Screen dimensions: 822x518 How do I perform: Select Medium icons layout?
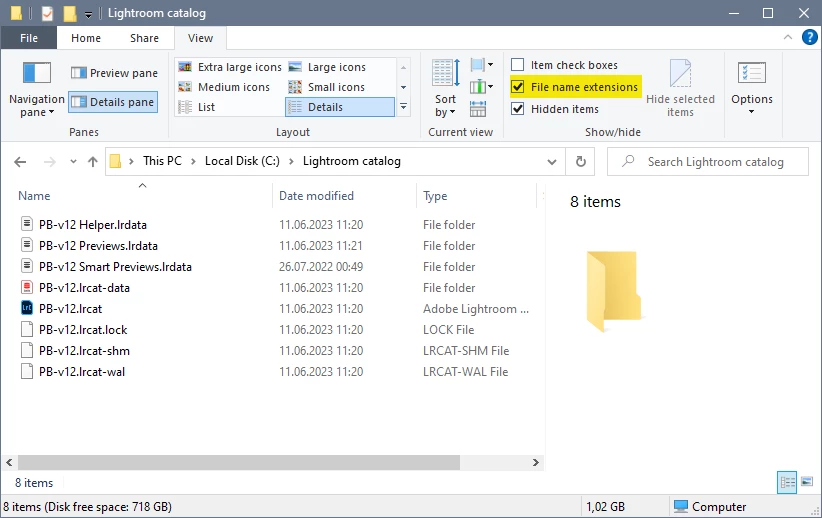224,87
